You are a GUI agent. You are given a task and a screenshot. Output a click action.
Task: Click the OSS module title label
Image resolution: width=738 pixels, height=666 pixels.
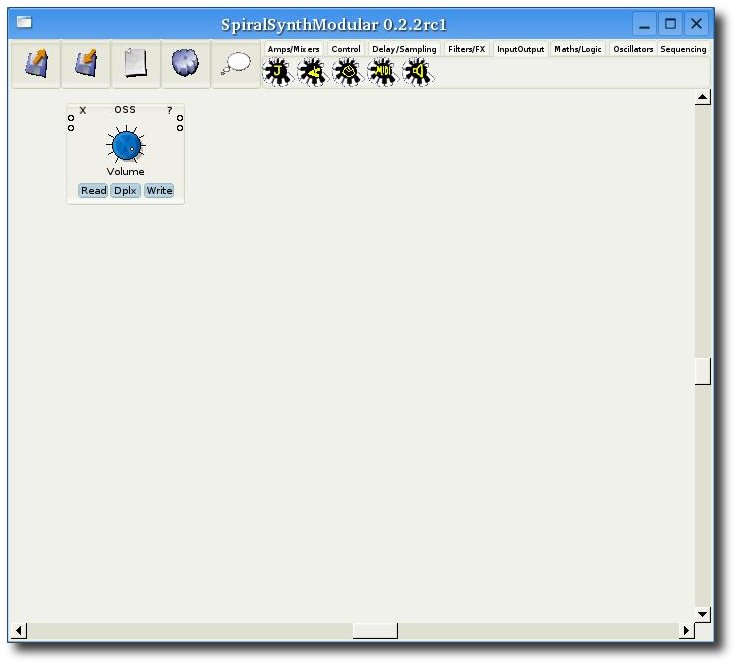click(x=125, y=110)
